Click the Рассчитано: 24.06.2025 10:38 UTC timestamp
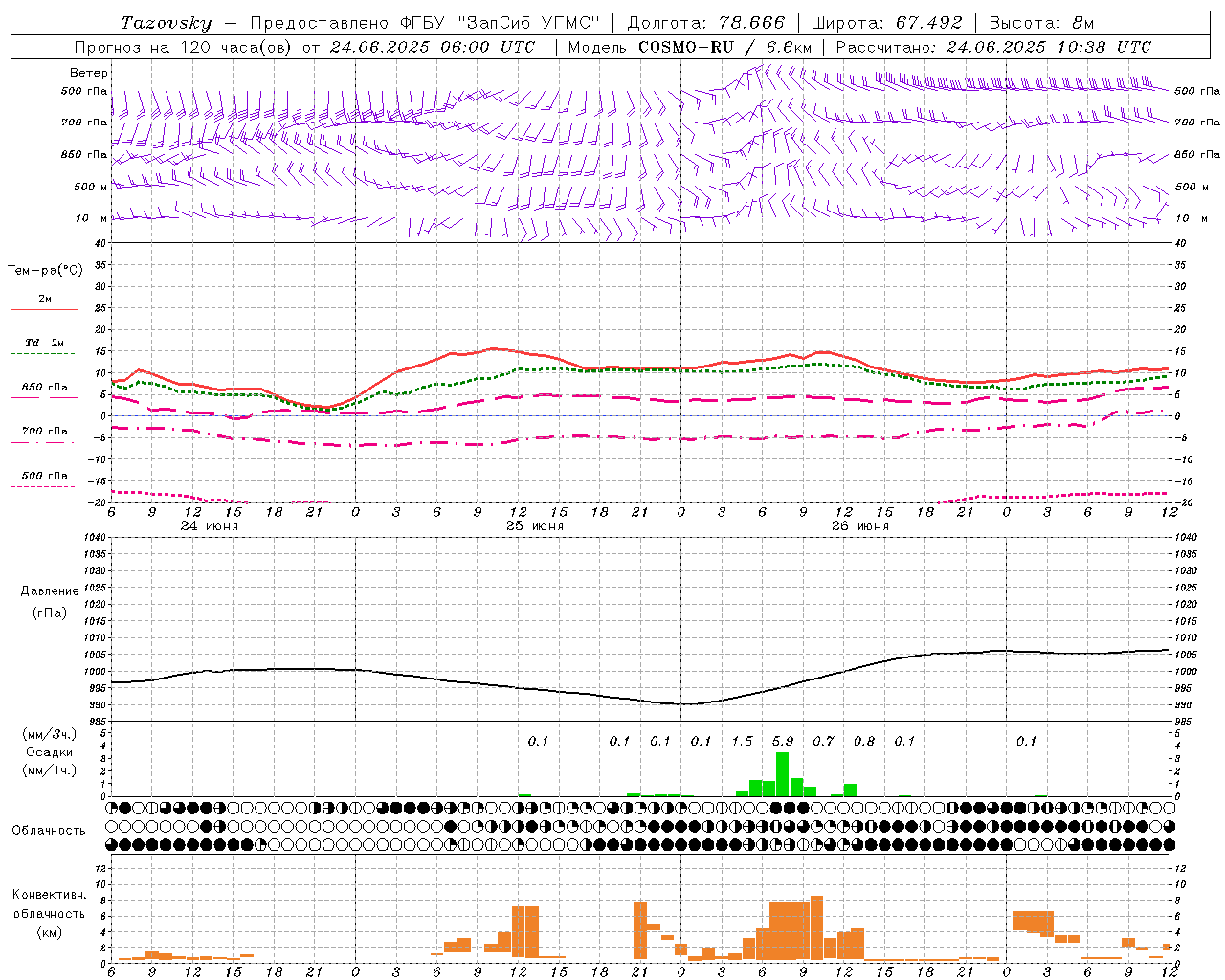This screenshot has width=1225, height=980. tap(993, 47)
